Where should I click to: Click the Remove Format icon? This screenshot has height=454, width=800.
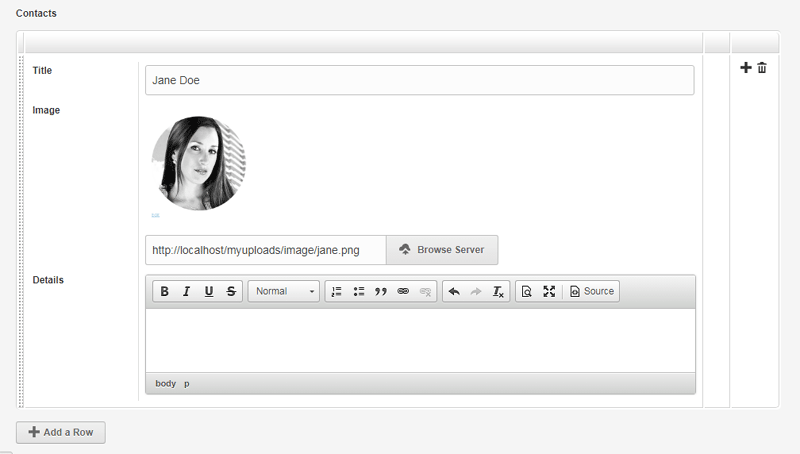[x=498, y=291]
